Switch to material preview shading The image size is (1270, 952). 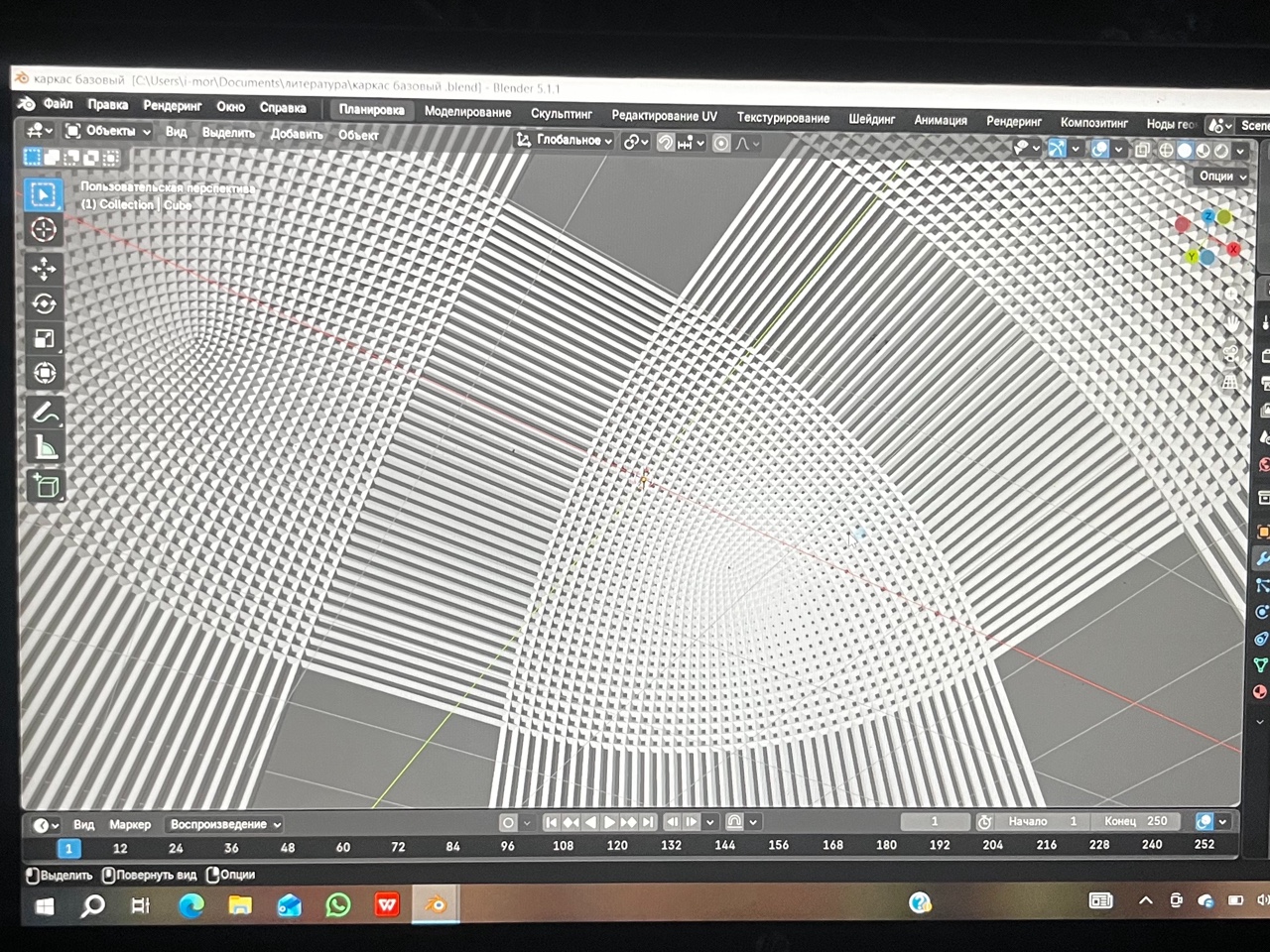(1203, 151)
